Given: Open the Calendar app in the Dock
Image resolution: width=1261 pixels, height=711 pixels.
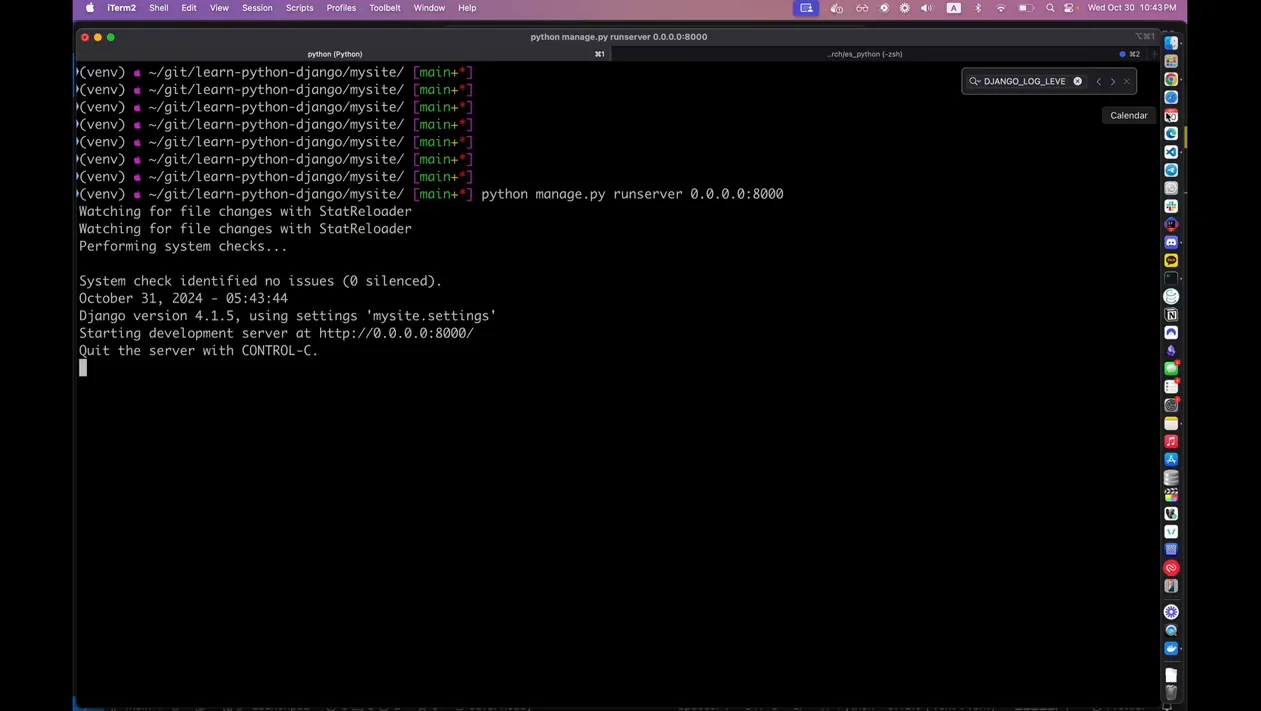Looking at the screenshot, I should coord(1171,115).
